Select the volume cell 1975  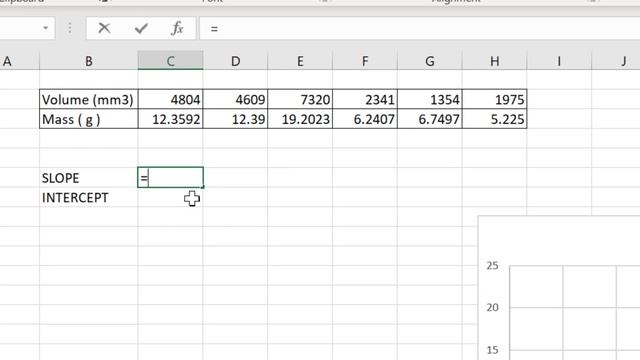[495, 99]
